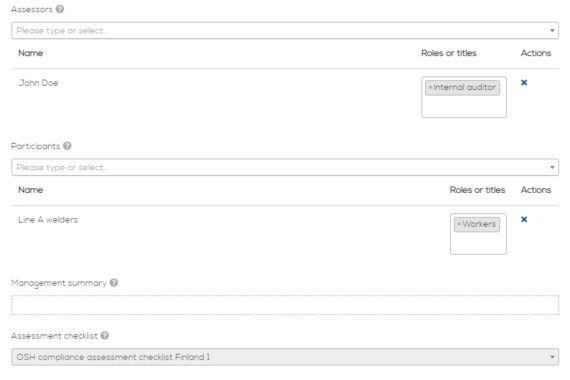The width and height of the screenshot is (570, 380).
Task: Expand the Participants dropdown arrow
Action: click(552, 167)
